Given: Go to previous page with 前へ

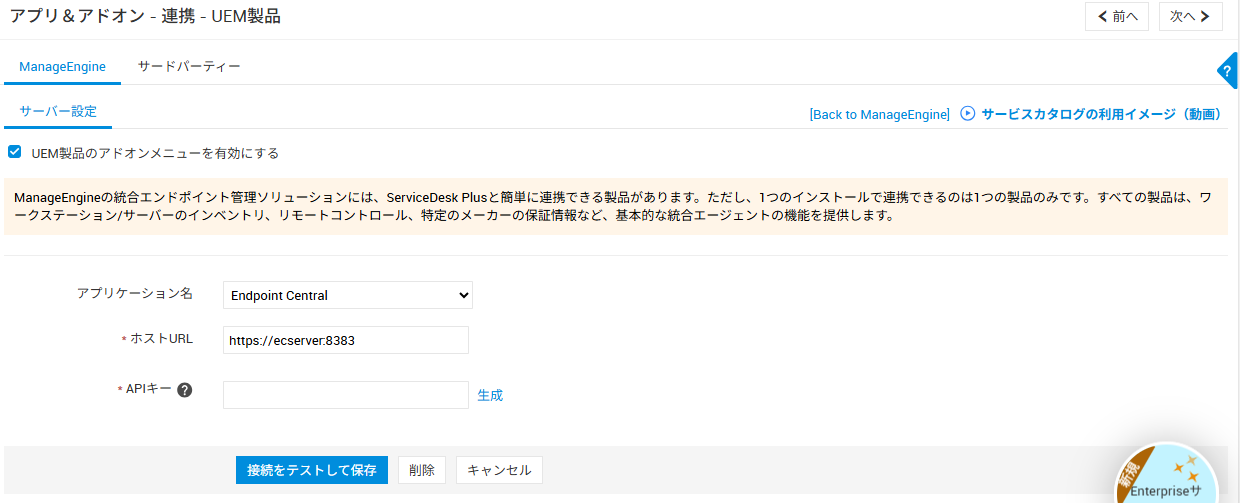Looking at the screenshot, I should (x=1116, y=16).
